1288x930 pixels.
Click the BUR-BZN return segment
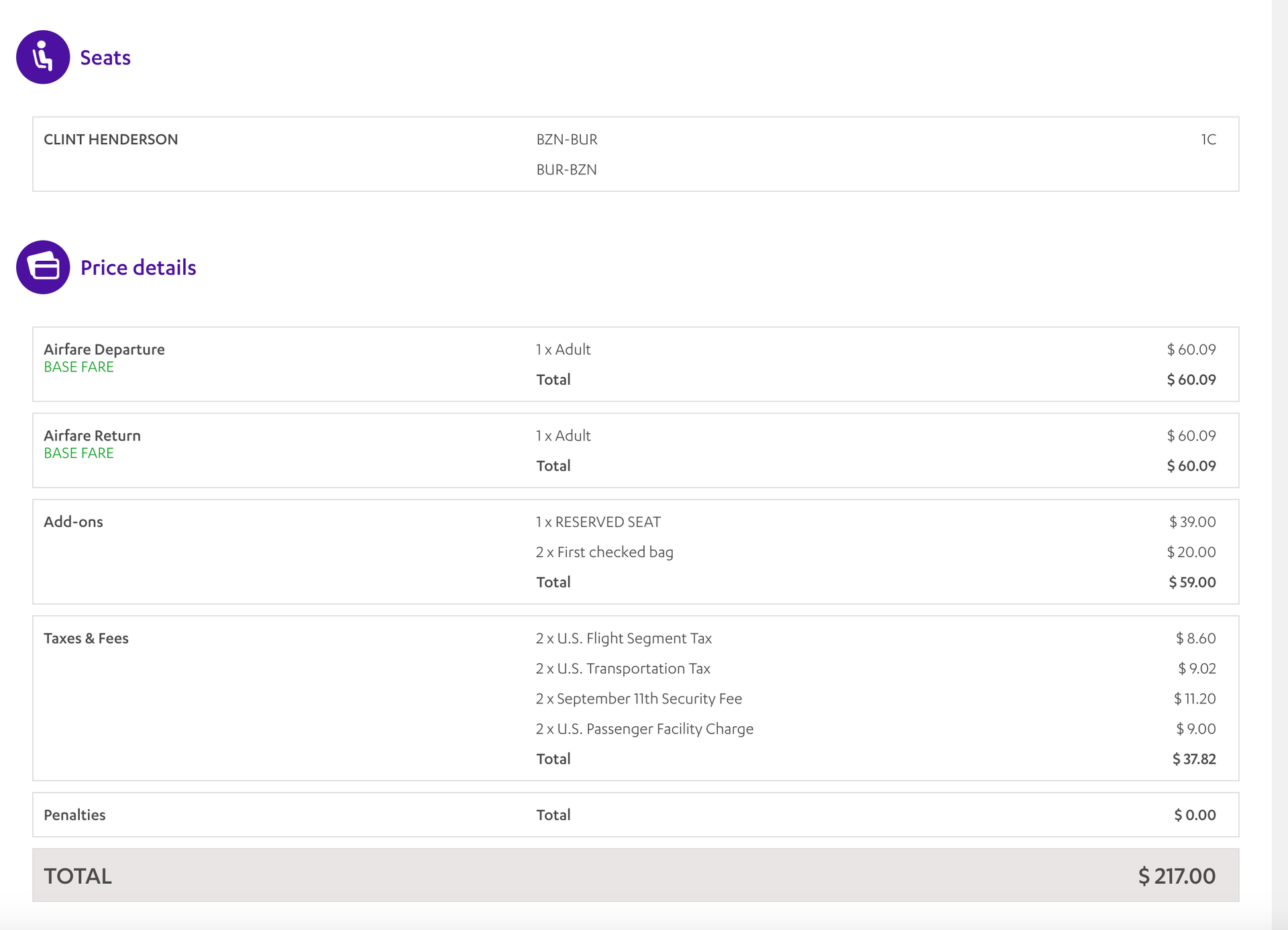click(x=567, y=170)
